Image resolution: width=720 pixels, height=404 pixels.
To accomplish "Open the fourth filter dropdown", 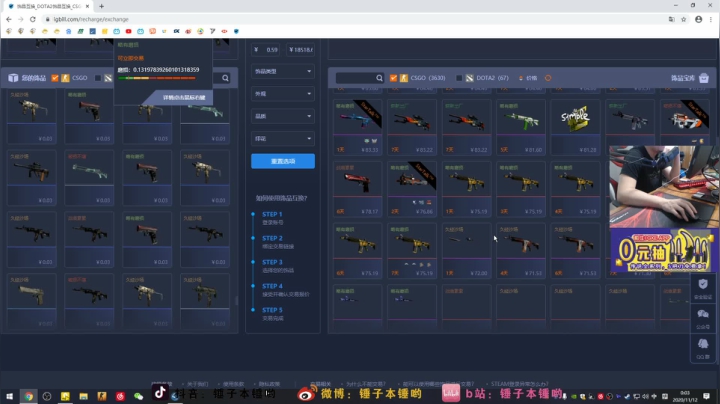I will 283,138.
